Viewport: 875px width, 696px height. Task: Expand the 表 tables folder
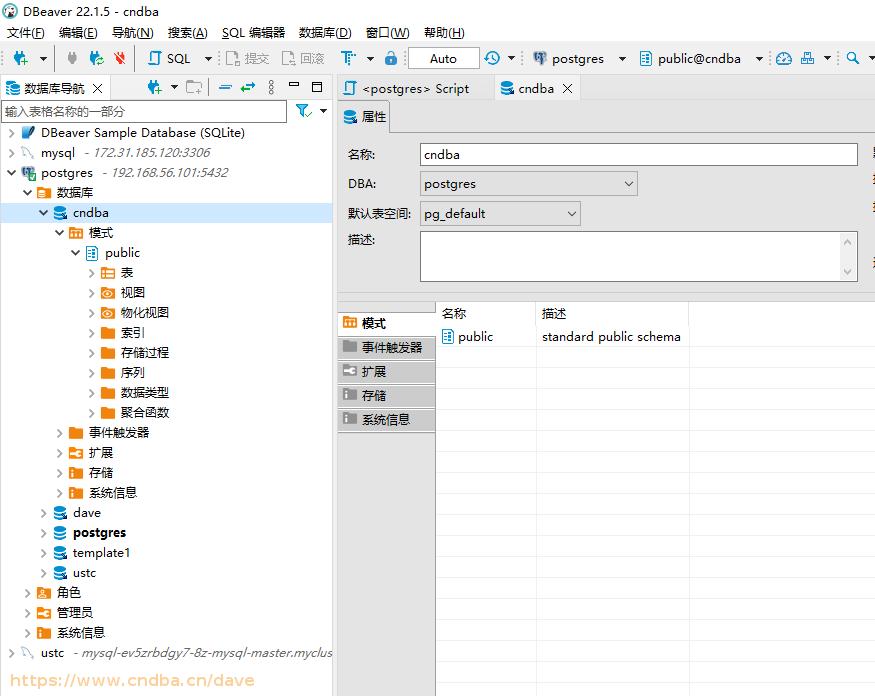coord(92,273)
